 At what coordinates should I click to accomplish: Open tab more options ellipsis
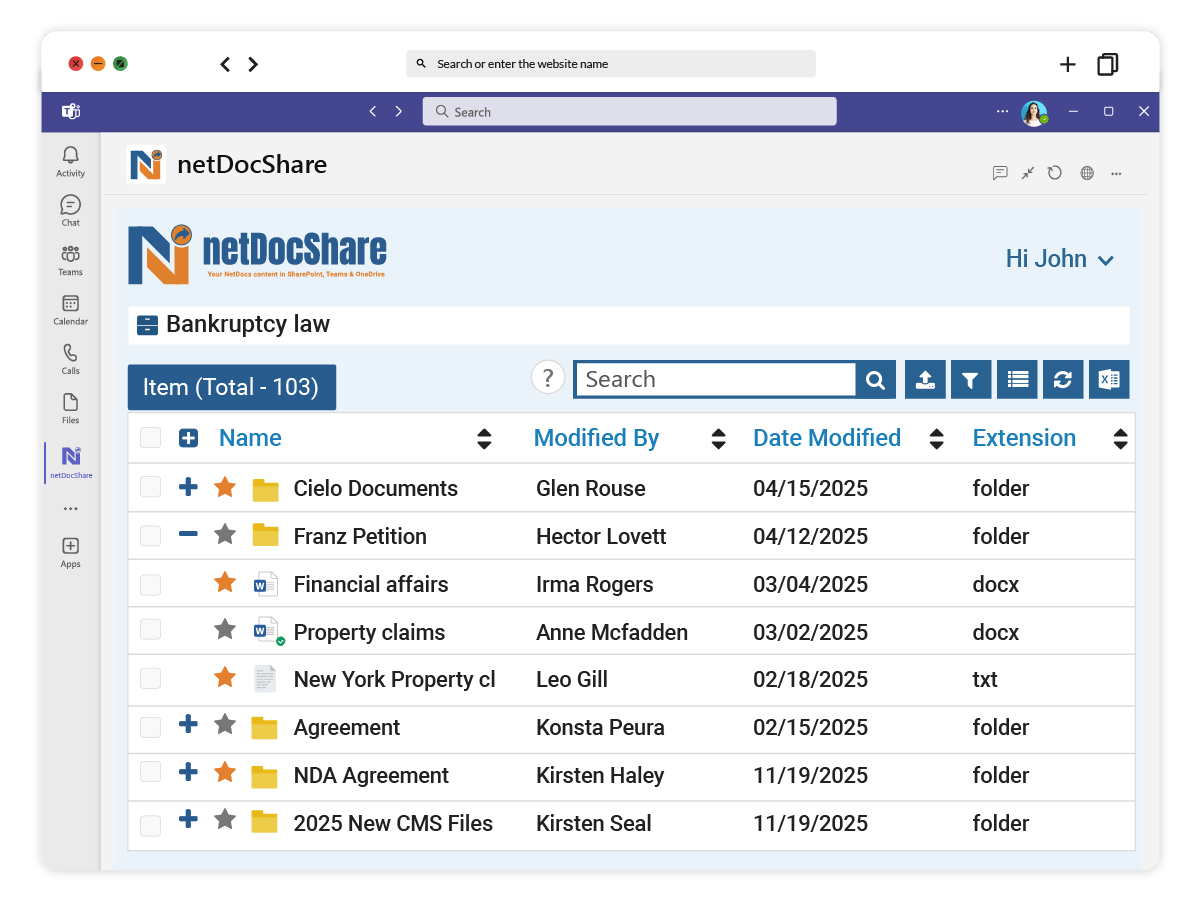click(x=1116, y=173)
